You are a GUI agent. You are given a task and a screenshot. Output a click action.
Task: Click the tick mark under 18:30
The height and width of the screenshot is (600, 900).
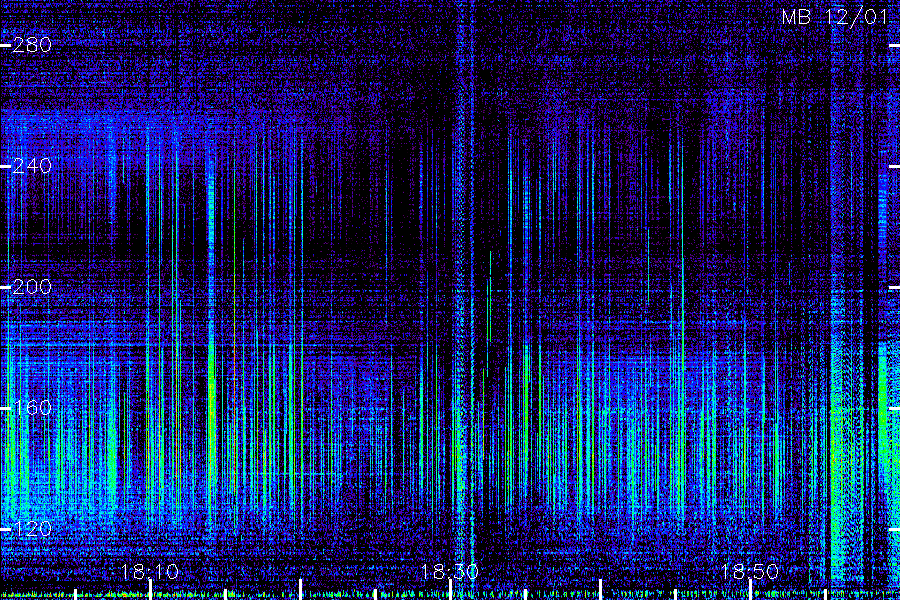tap(450, 590)
